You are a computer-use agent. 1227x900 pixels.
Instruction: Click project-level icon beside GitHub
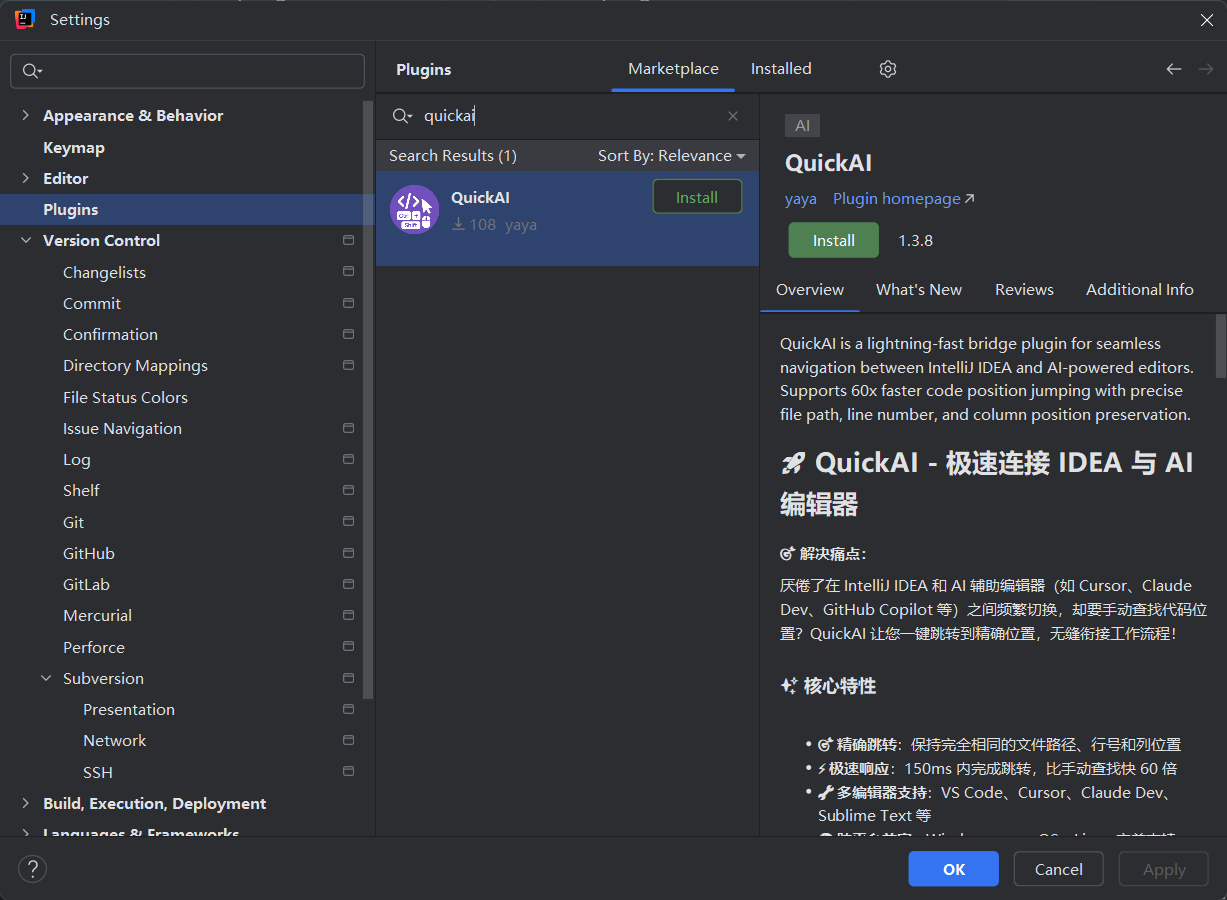[x=348, y=553]
